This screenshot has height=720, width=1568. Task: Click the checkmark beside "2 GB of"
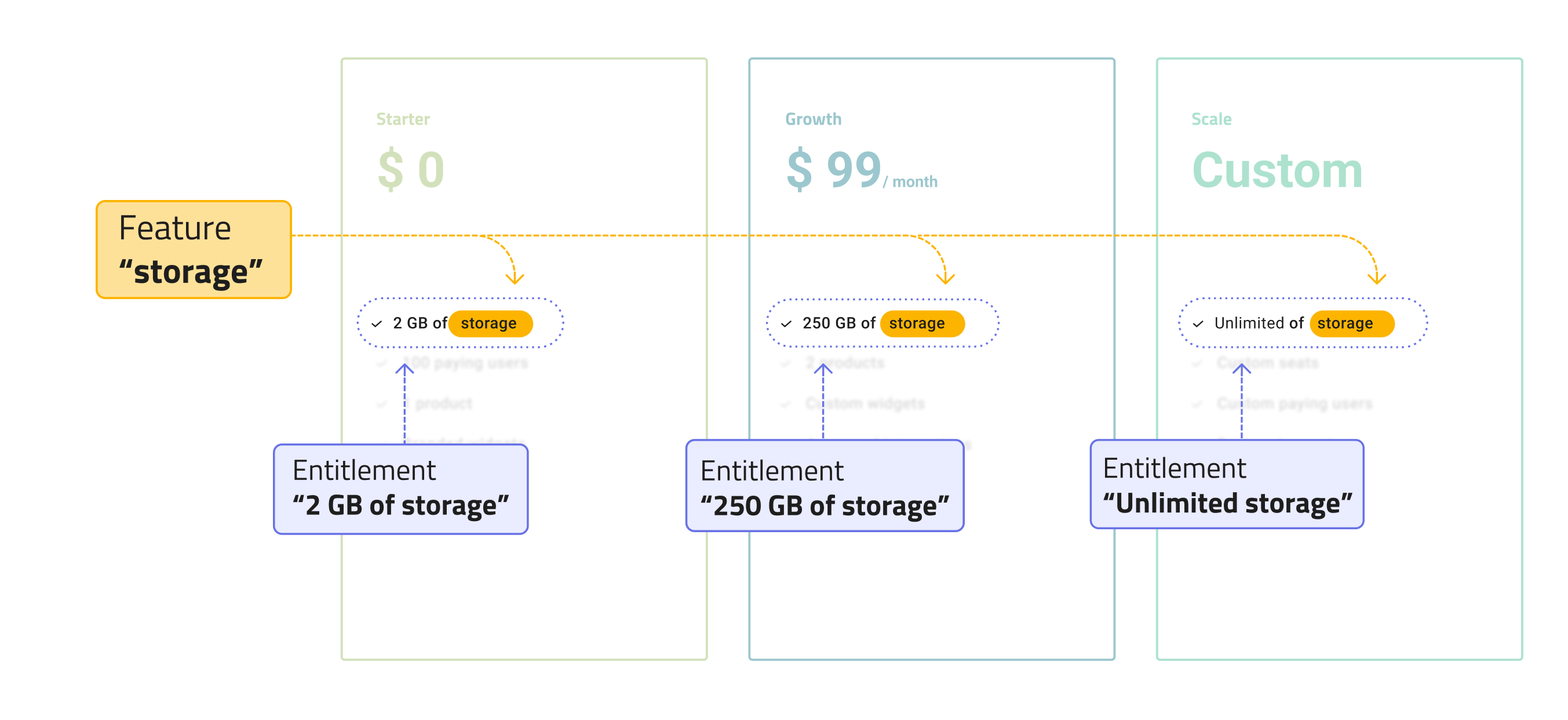(x=377, y=323)
